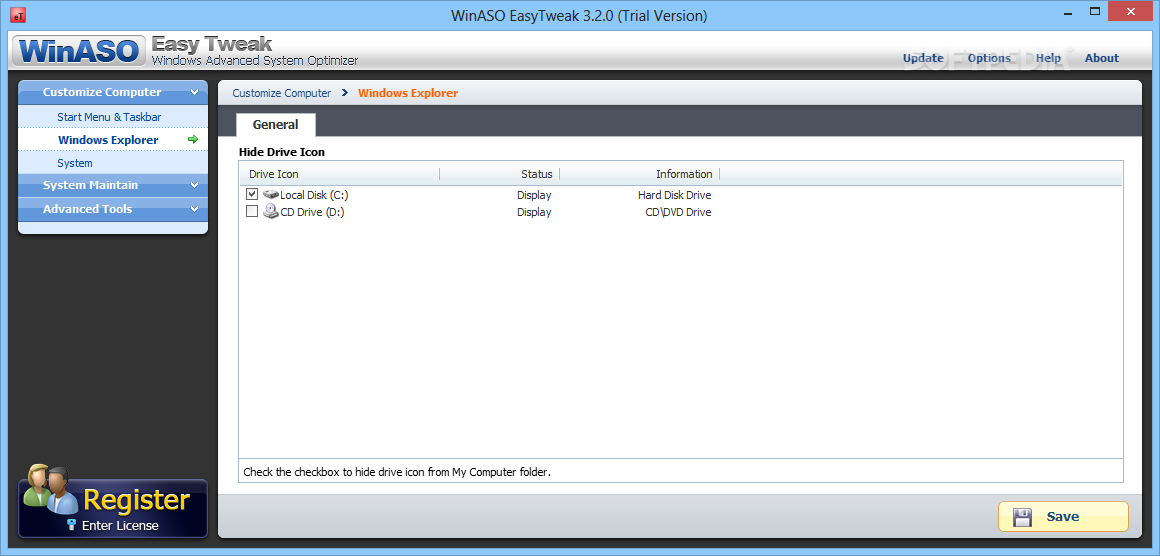Click the Save button label

[x=1062, y=517]
